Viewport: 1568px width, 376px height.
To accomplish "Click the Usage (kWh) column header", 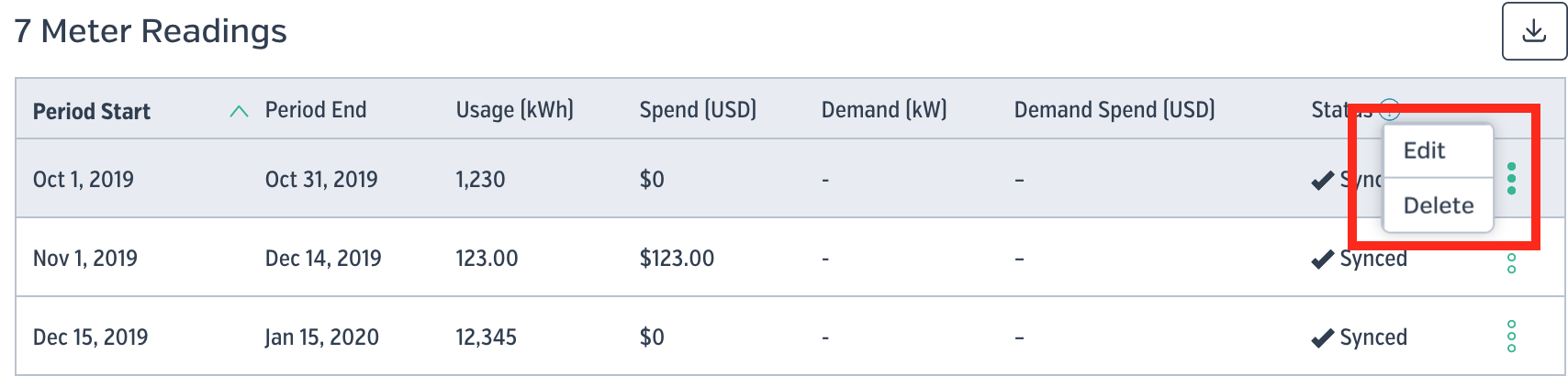I will (515, 110).
